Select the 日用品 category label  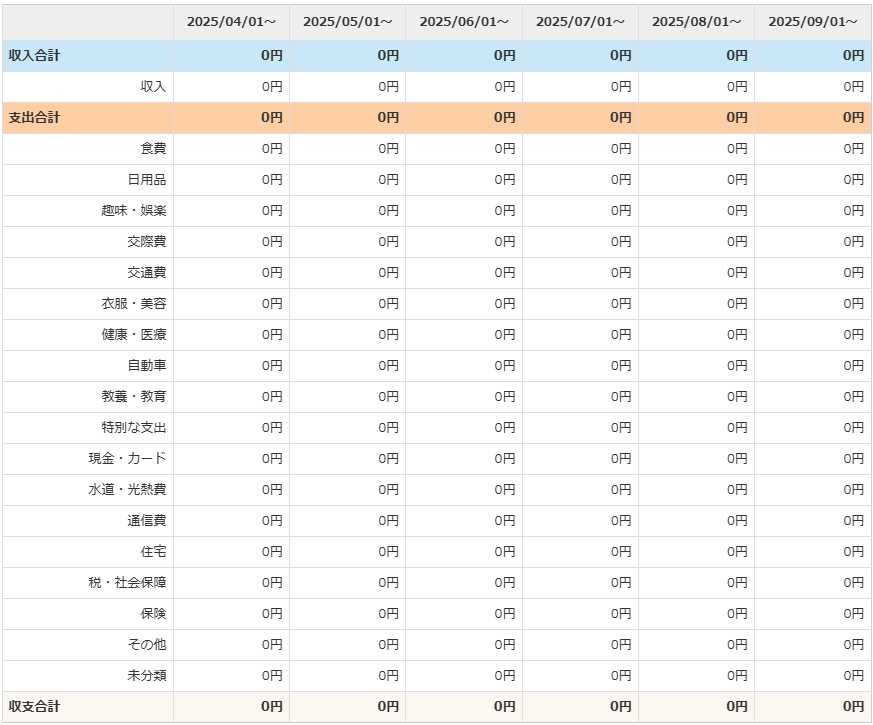(x=147, y=180)
